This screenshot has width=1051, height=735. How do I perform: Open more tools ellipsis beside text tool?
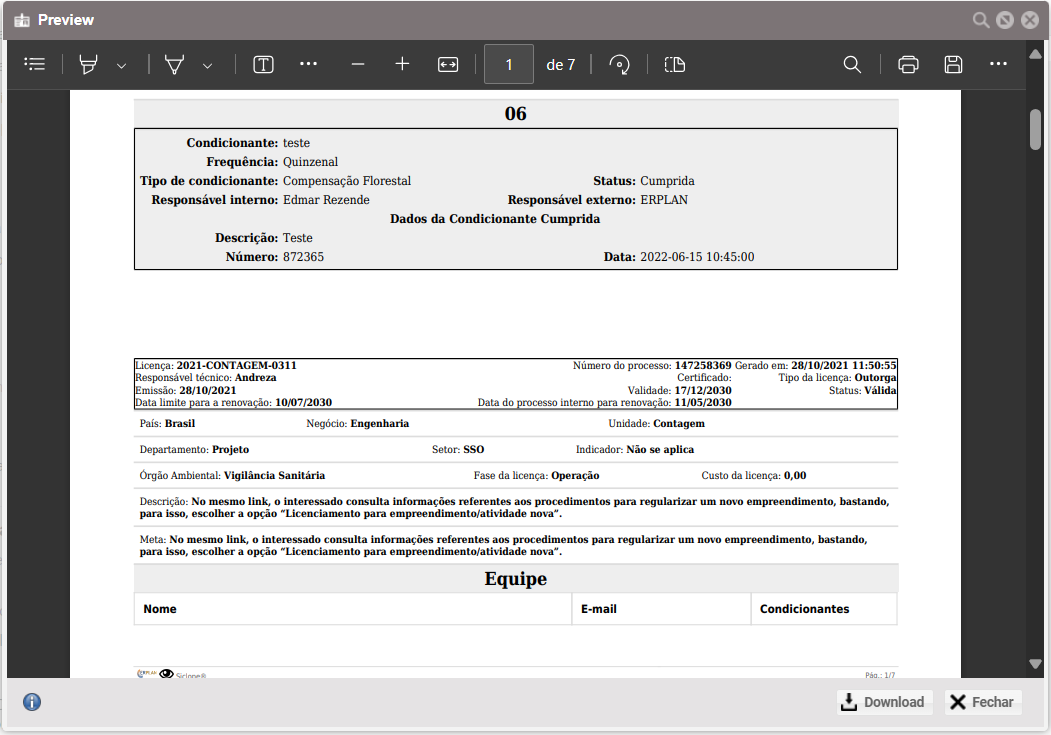pos(308,64)
